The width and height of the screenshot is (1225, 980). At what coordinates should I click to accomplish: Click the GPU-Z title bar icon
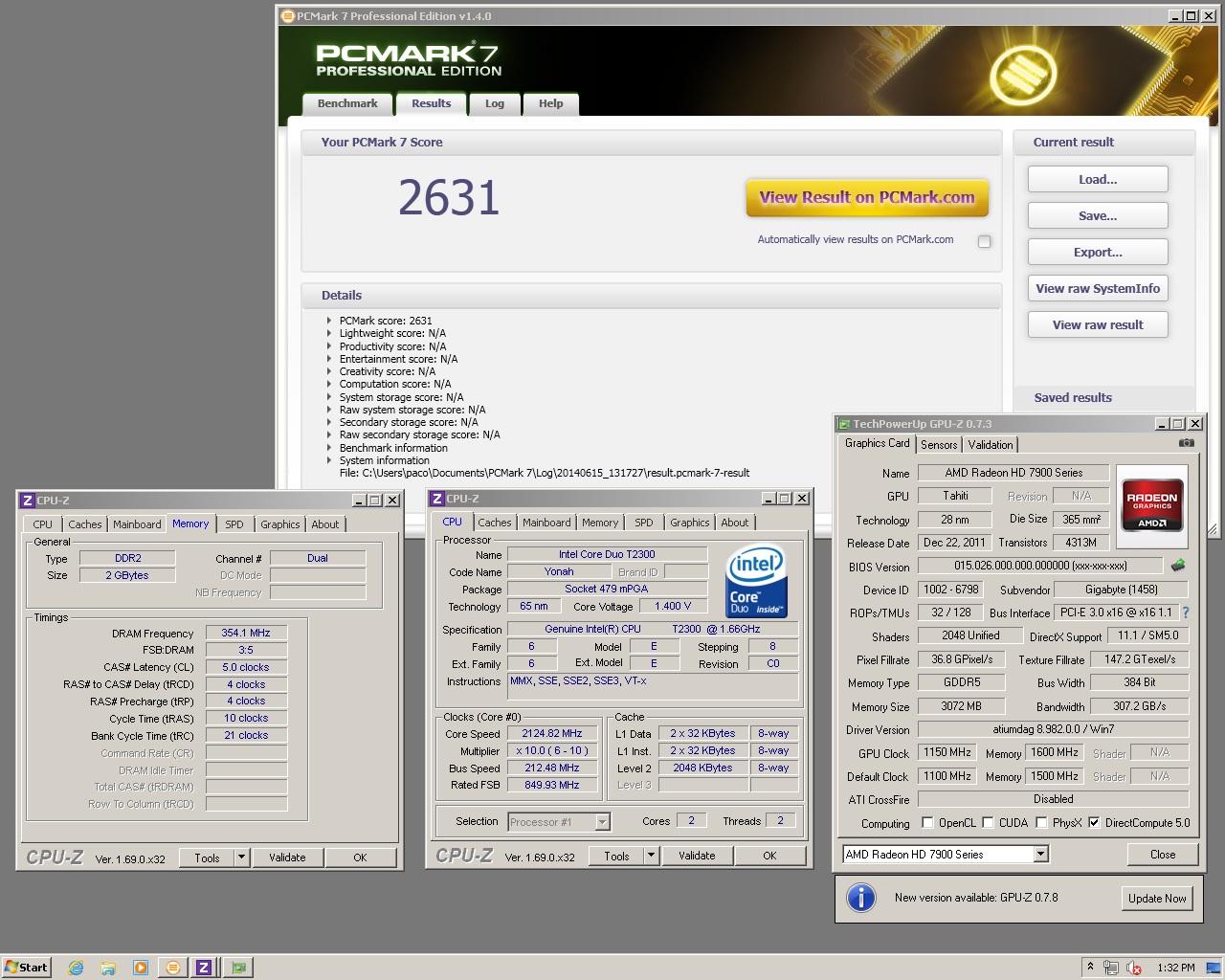click(x=844, y=424)
